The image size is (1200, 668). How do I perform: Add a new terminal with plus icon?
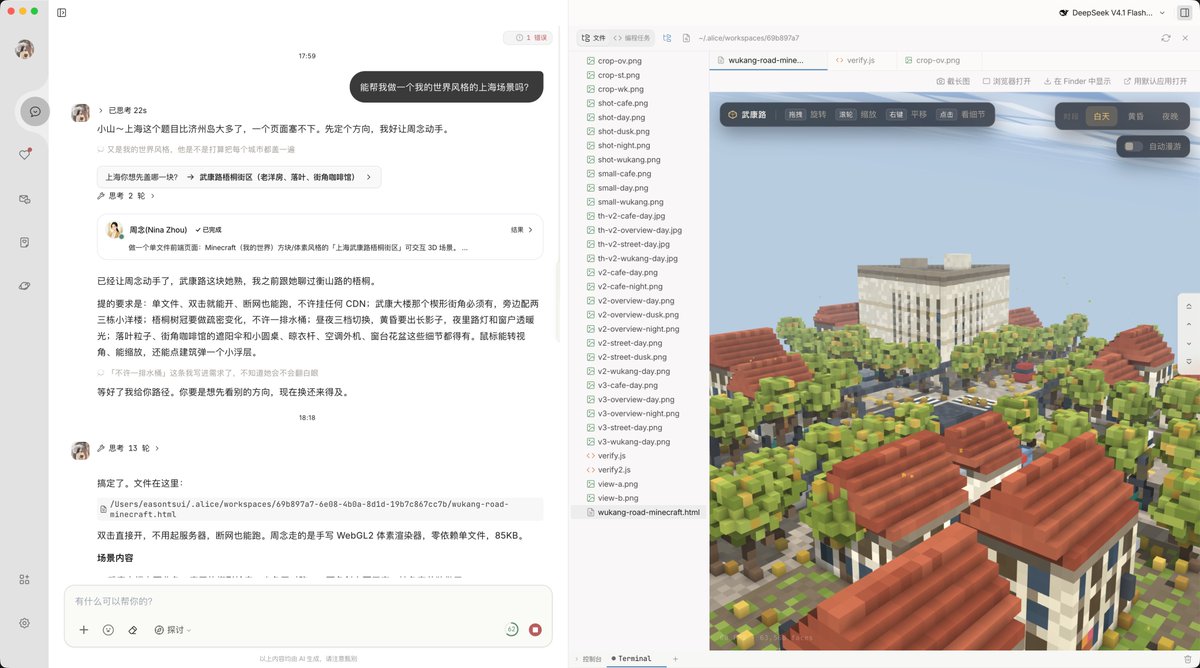(675, 659)
